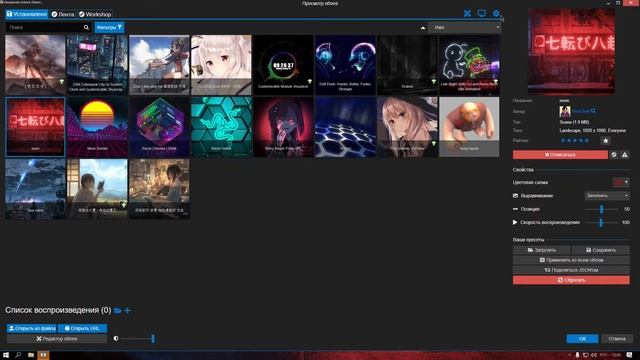Click the large wallpaper preview image
The height and width of the screenshot is (360, 640).
[x=571, y=51]
